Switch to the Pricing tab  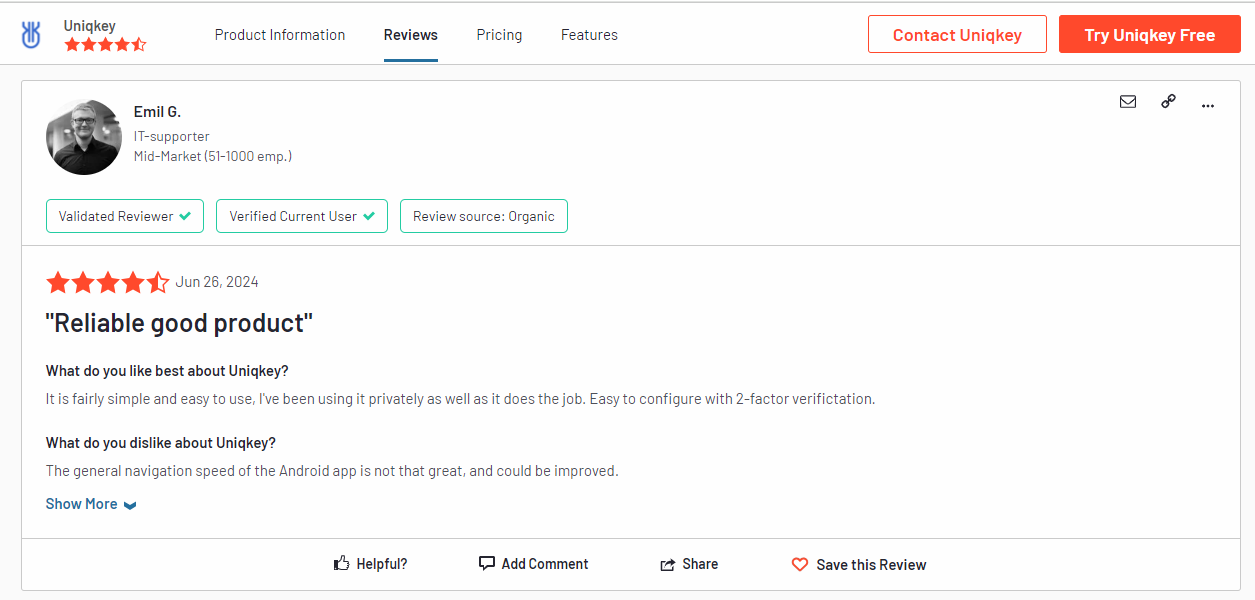click(x=499, y=34)
